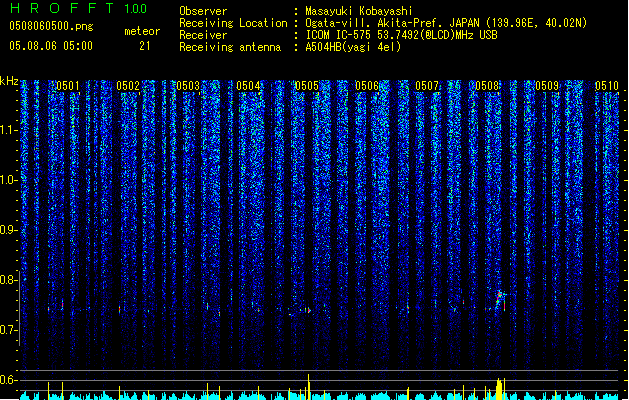Click the 0509 time marker
The width and height of the screenshot is (629, 400).
pos(547,85)
